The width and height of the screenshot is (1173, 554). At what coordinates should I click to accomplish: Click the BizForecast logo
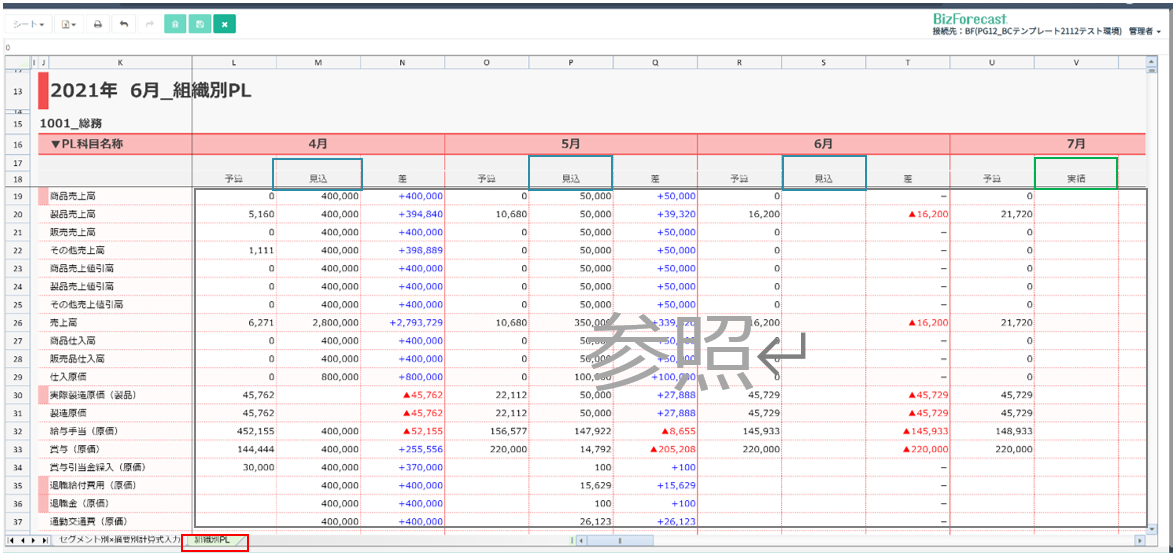968,18
